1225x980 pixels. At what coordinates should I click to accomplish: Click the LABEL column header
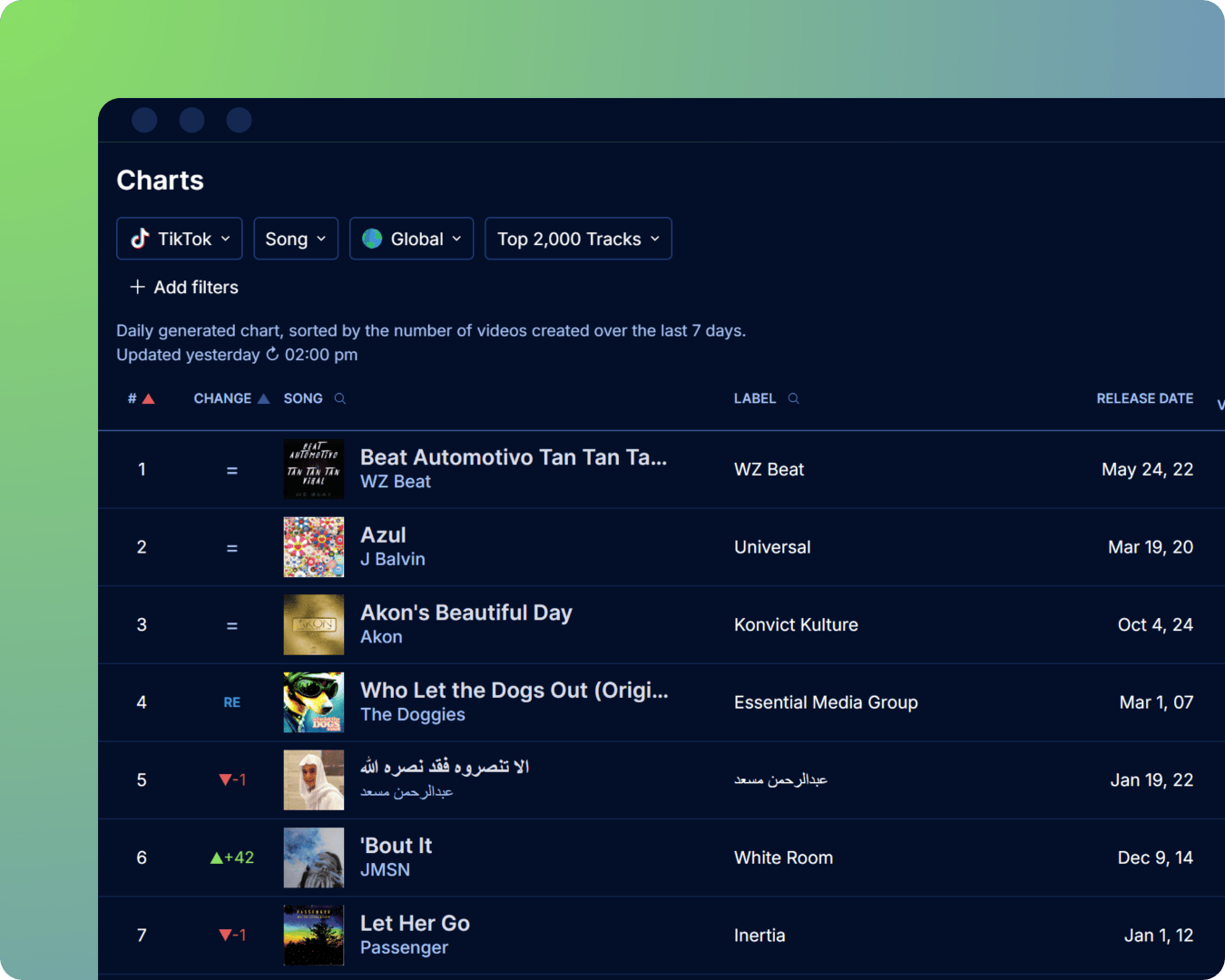pos(754,398)
